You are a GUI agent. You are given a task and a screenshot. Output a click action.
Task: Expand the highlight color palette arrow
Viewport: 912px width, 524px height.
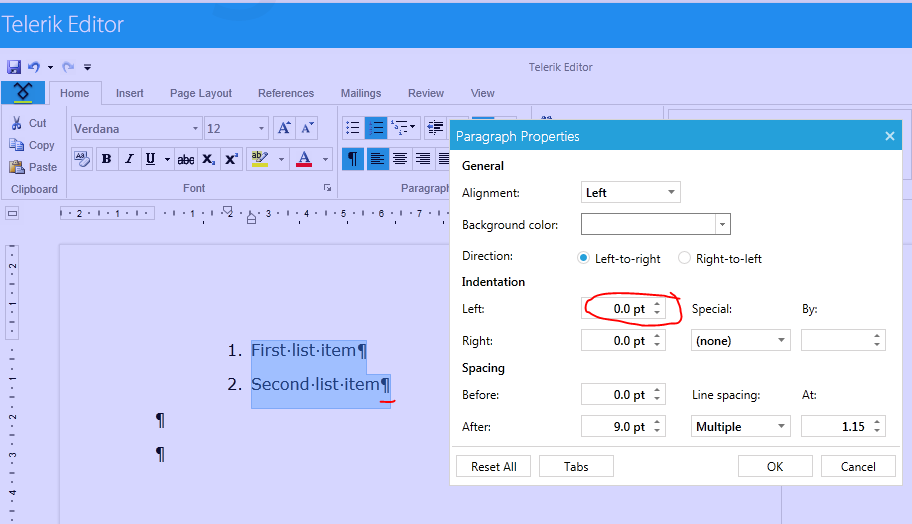[281, 159]
